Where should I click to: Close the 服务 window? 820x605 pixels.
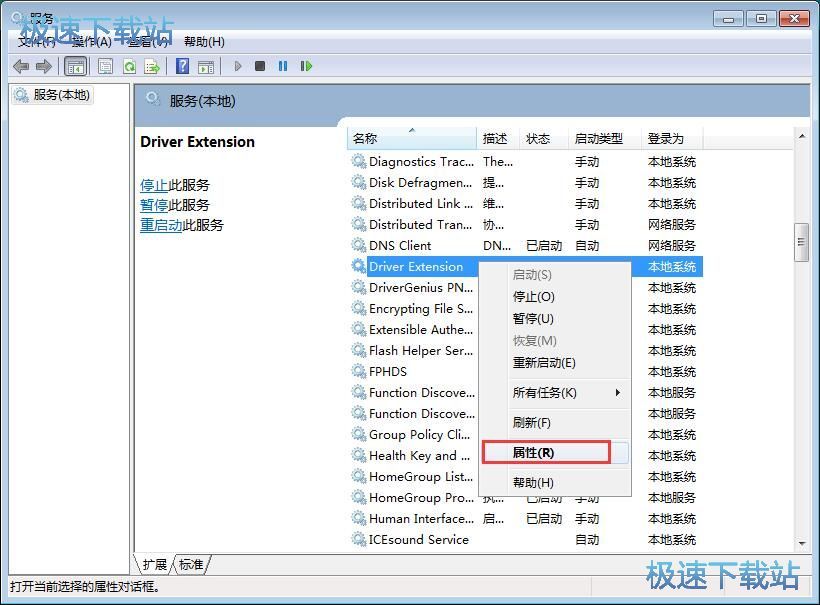(x=794, y=19)
